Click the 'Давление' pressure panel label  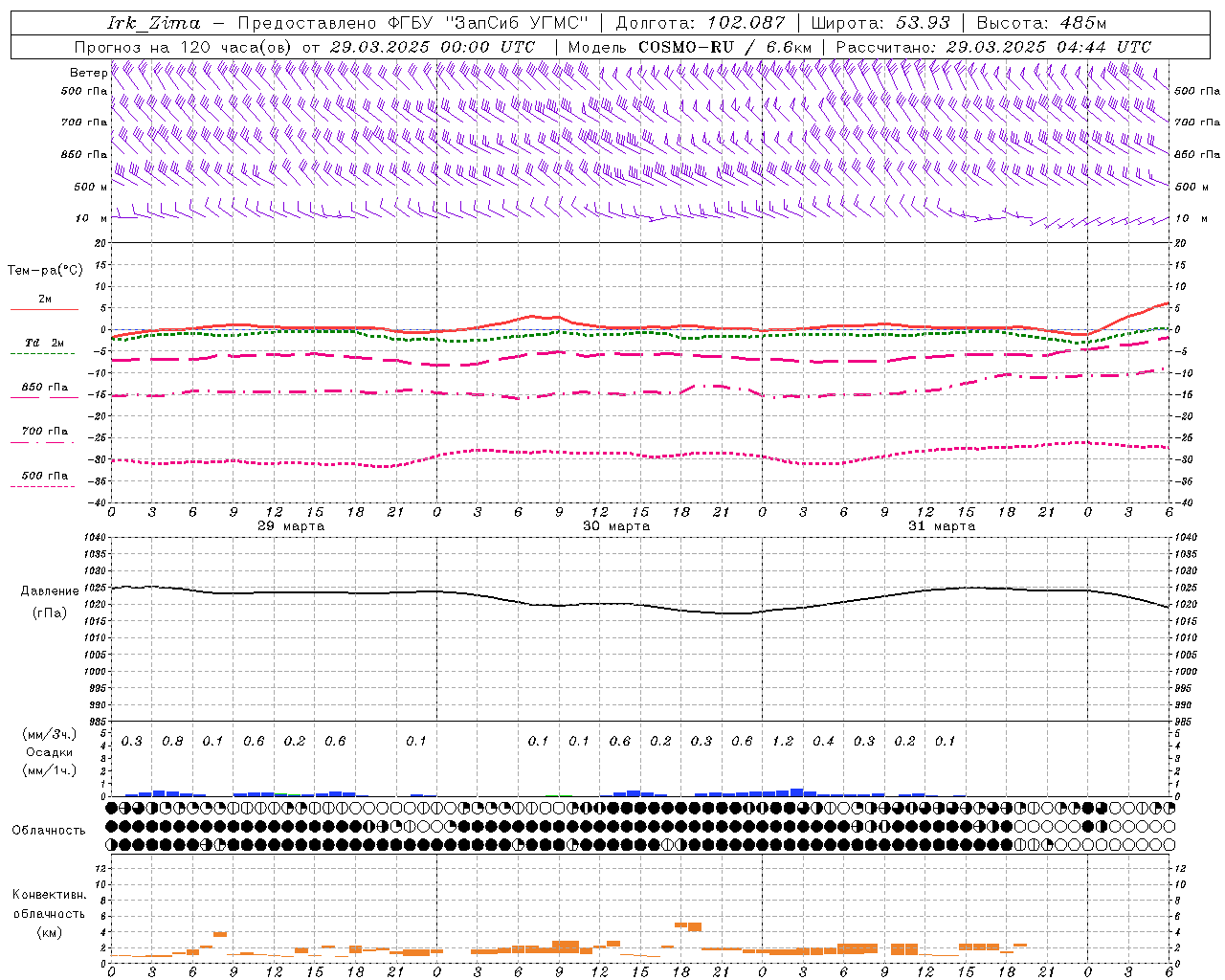coord(50,591)
